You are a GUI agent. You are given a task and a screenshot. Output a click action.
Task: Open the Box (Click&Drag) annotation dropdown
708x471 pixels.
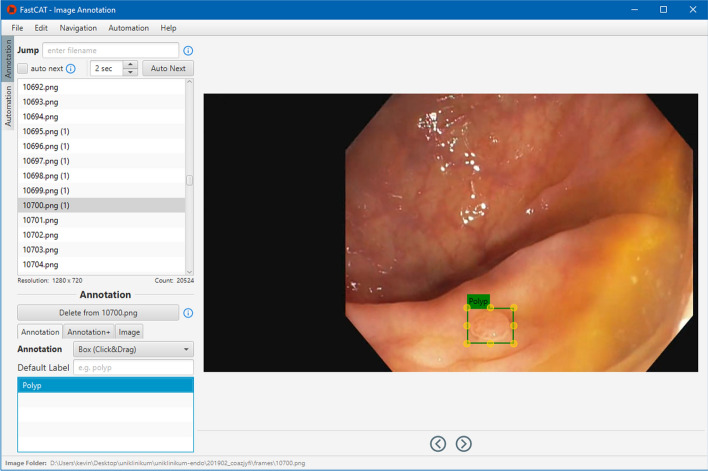(134, 349)
